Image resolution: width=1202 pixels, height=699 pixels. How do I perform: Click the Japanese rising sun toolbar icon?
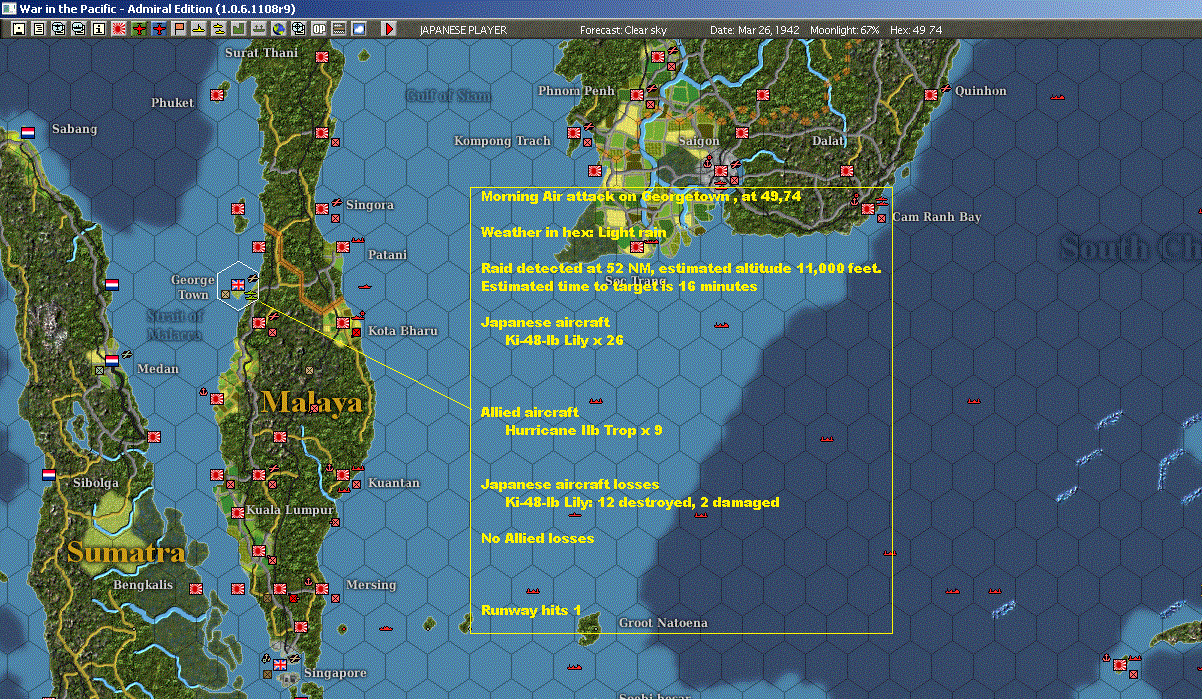119,29
